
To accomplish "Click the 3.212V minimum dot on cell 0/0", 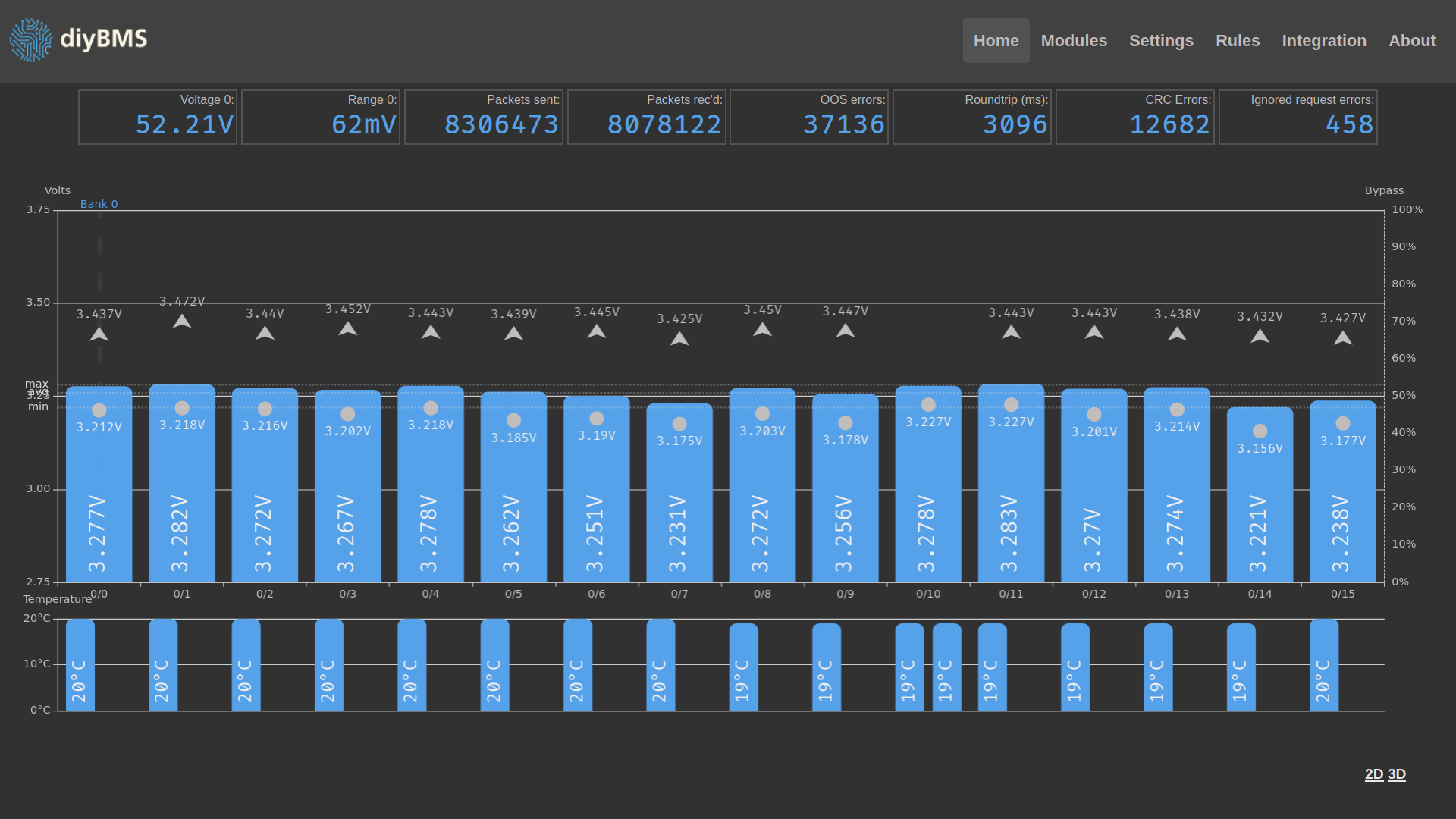I will pyautogui.click(x=99, y=410).
